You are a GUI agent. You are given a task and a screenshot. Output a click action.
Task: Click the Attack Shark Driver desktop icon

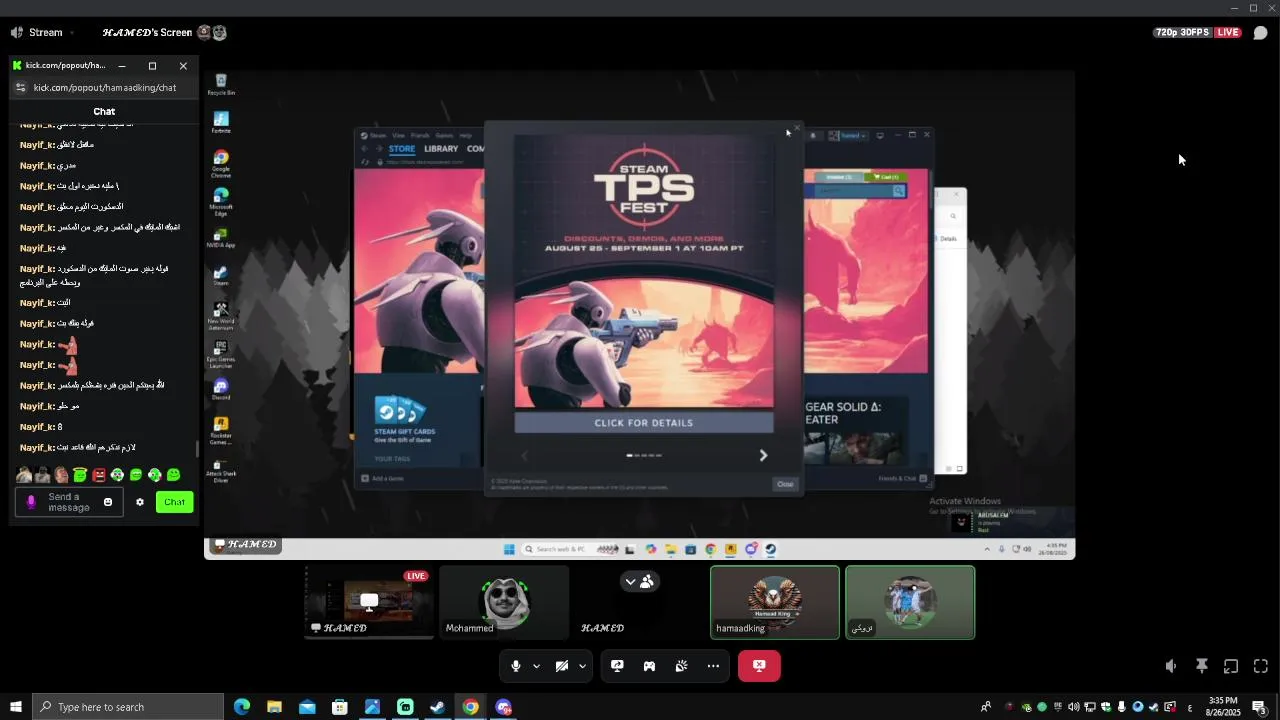click(221, 471)
